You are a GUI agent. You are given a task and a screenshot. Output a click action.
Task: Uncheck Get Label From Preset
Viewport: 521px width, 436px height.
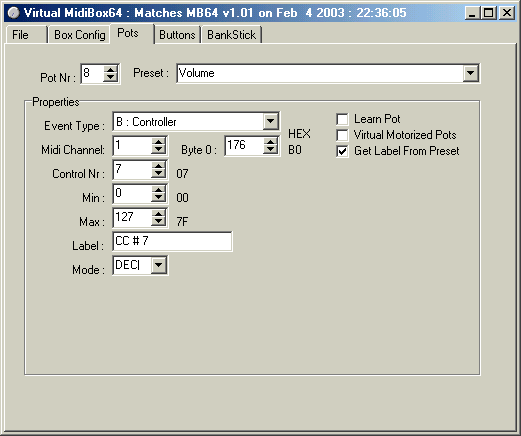click(x=342, y=151)
